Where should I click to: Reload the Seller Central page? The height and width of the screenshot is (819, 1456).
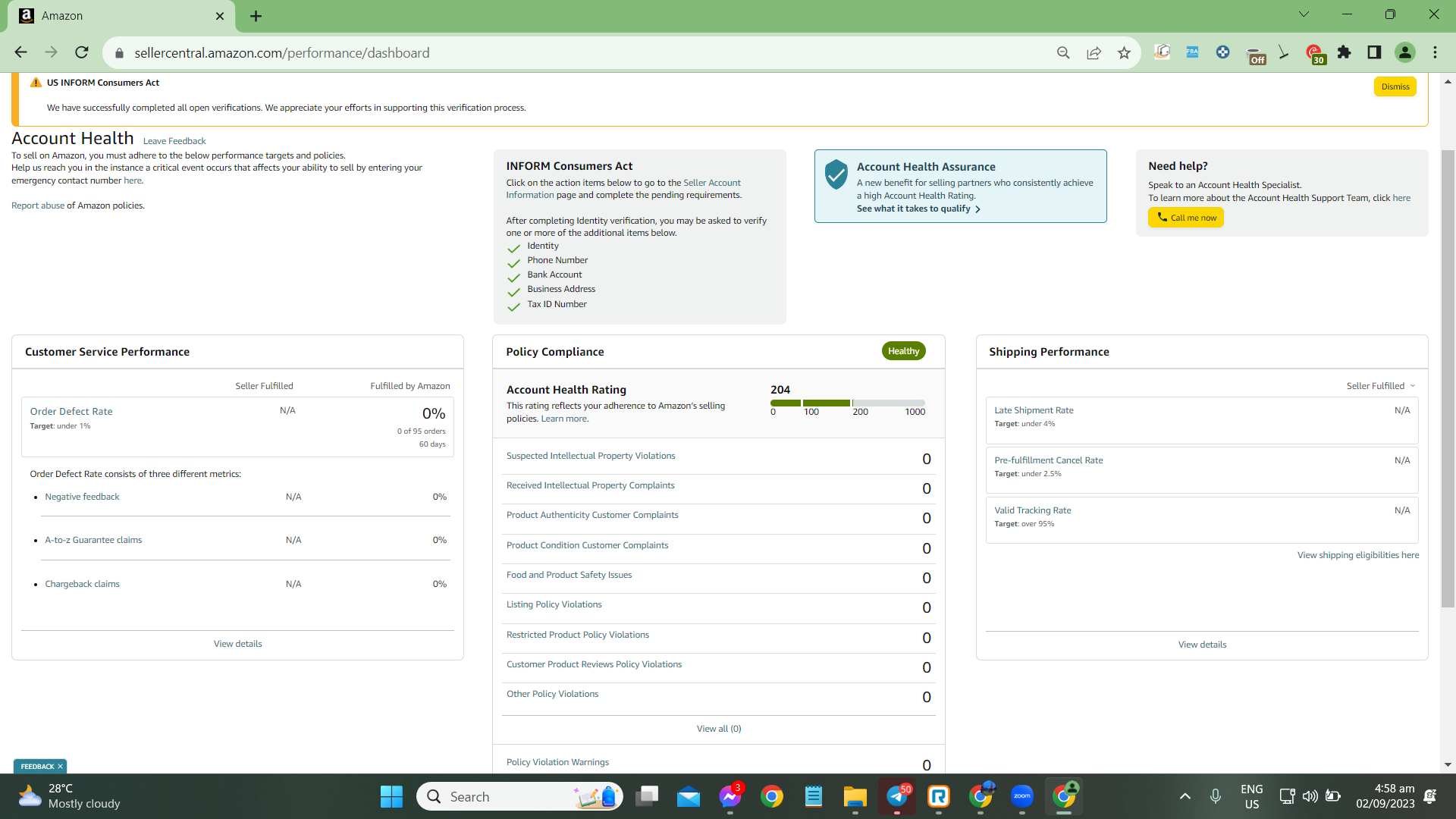pyautogui.click(x=82, y=52)
